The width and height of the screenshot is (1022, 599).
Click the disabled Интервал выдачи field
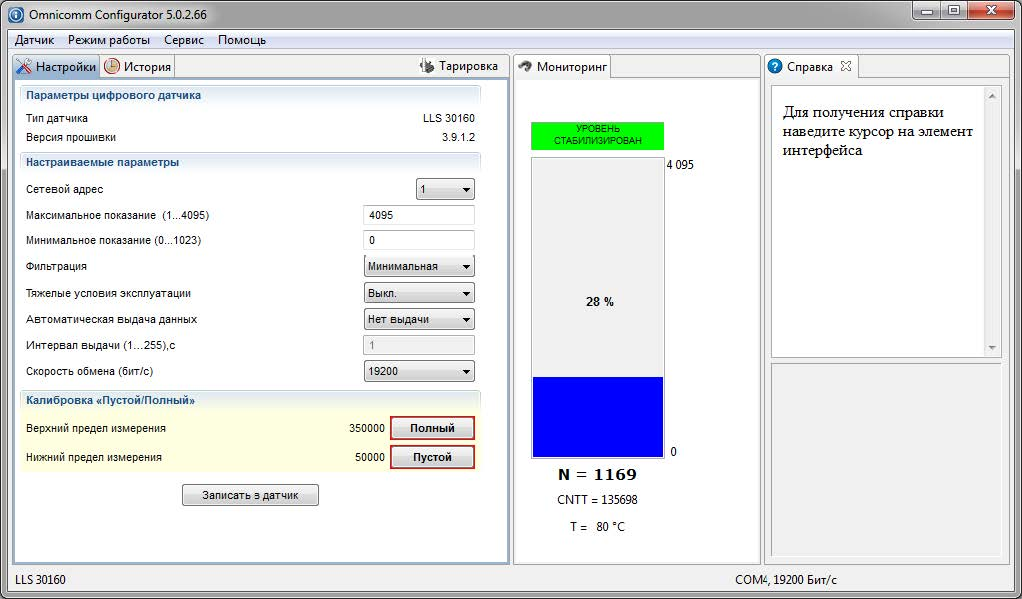[x=418, y=345]
